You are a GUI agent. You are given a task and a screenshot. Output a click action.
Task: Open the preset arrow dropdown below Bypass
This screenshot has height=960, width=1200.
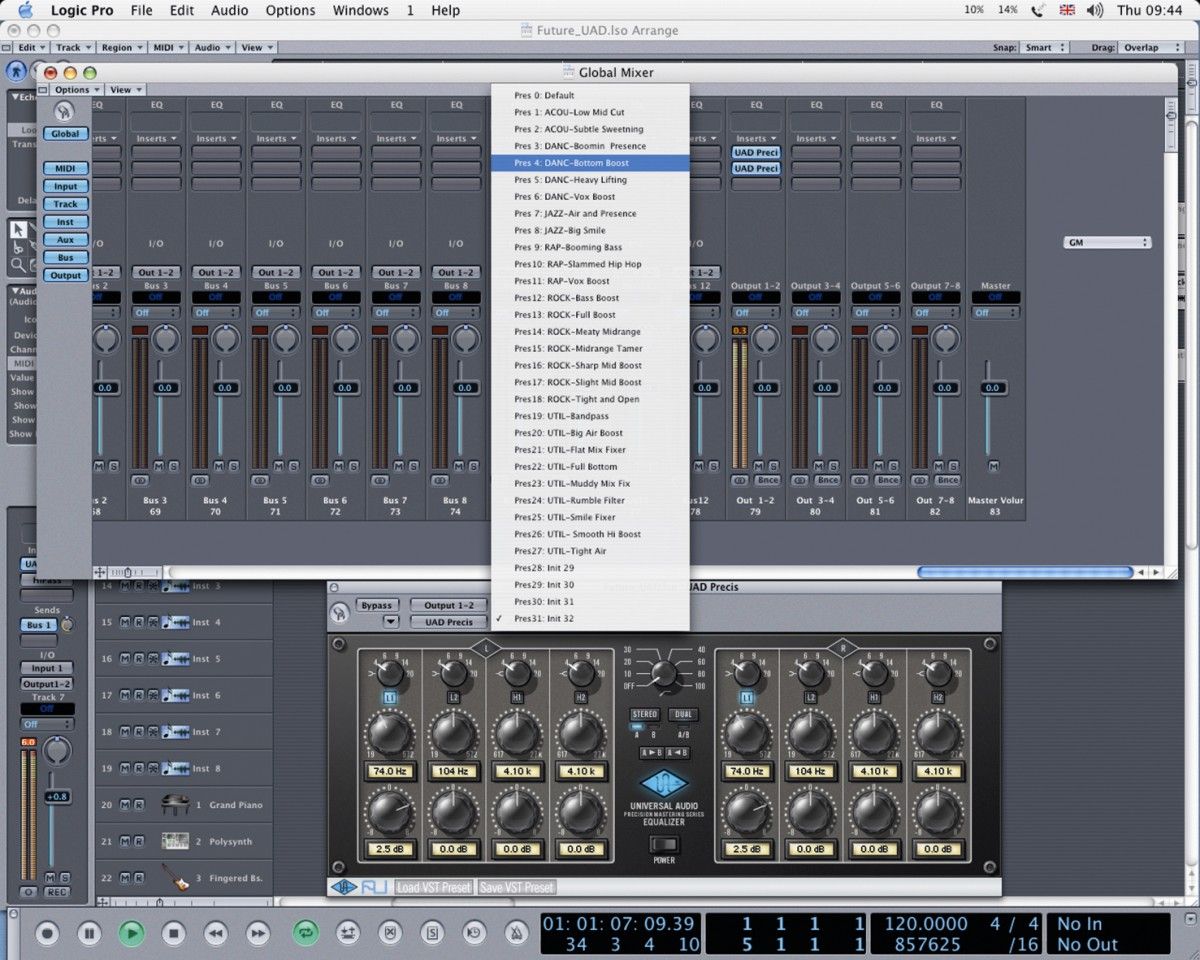391,622
